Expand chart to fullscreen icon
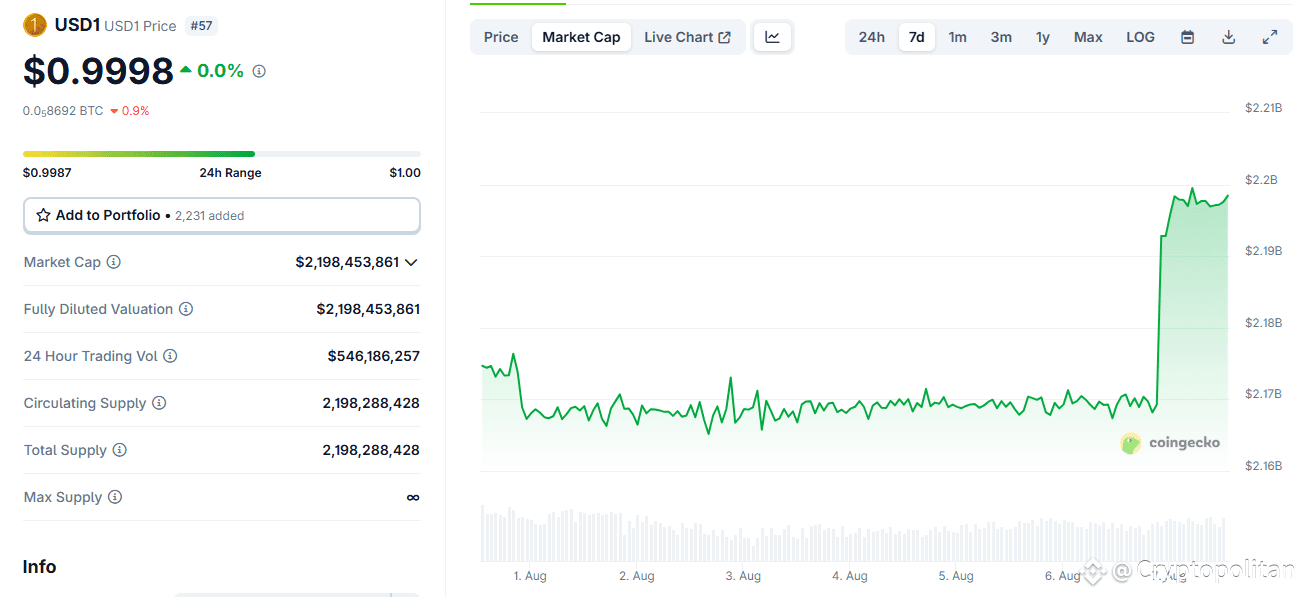Image resolution: width=1303 pixels, height=597 pixels. pyautogui.click(x=1270, y=37)
